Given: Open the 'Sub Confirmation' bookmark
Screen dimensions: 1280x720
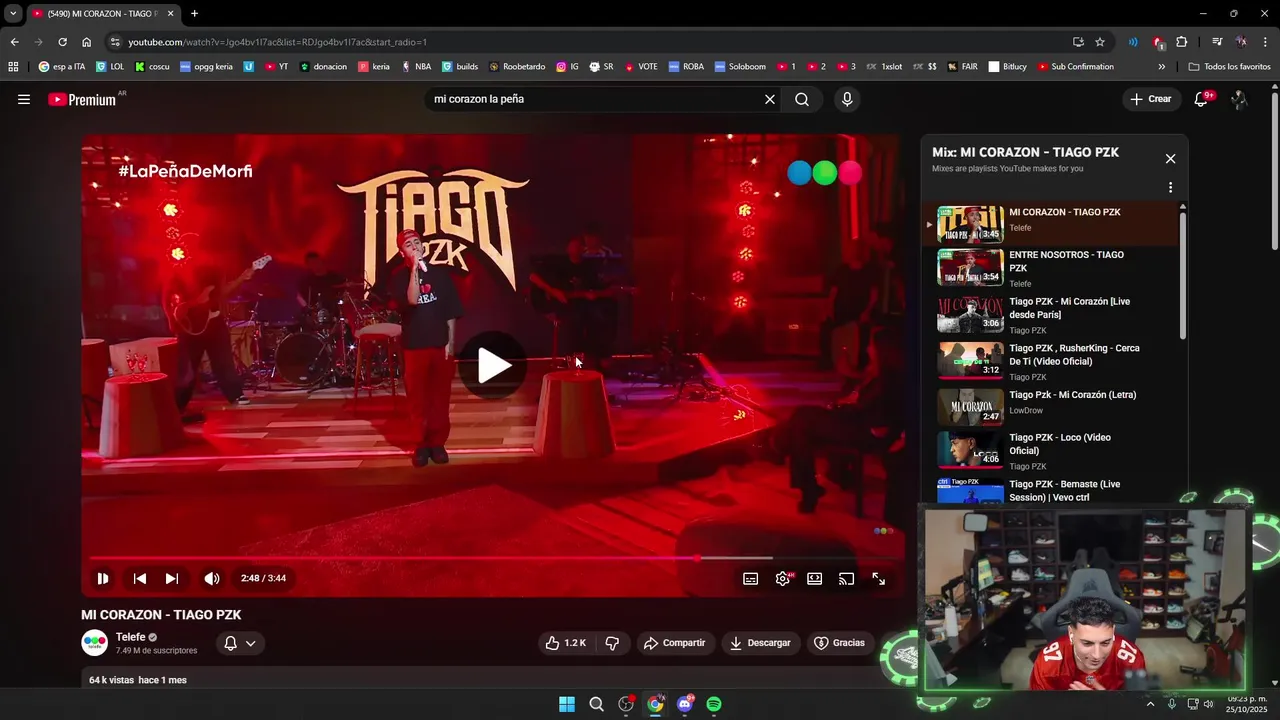Looking at the screenshot, I should coord(1076,67).
